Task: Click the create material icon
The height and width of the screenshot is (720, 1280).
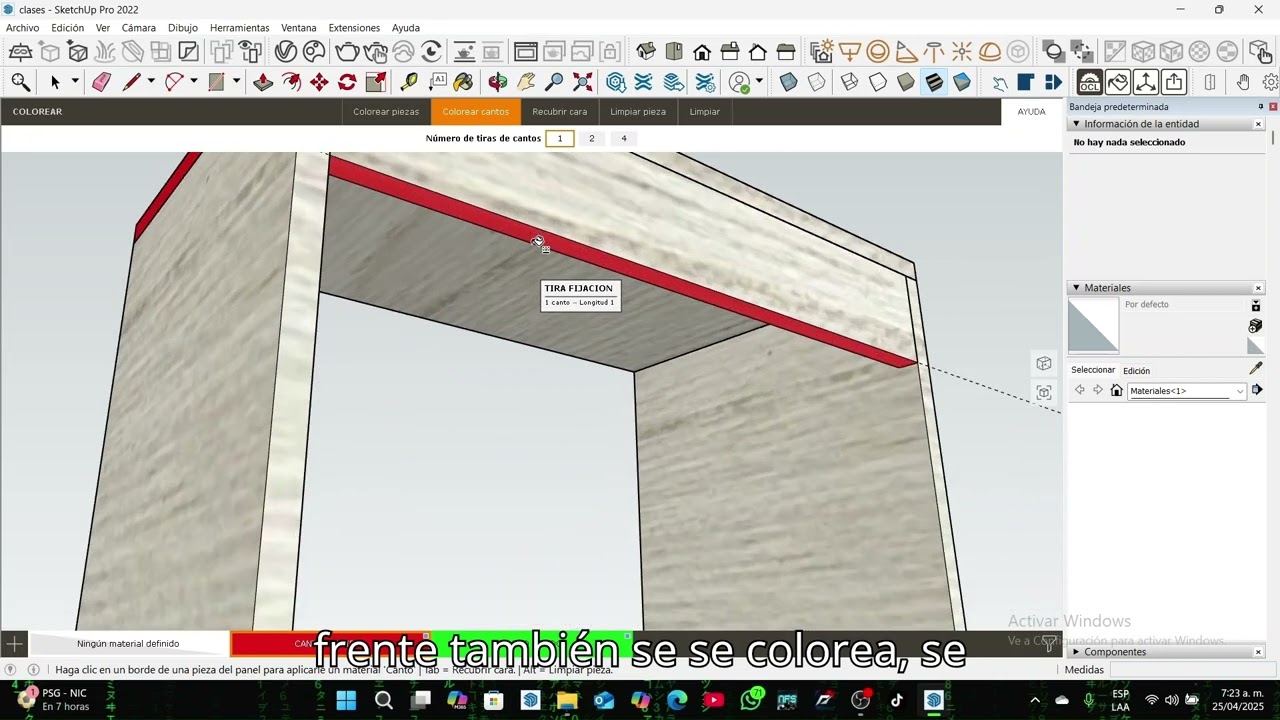Action: [x=1255, y=326]
